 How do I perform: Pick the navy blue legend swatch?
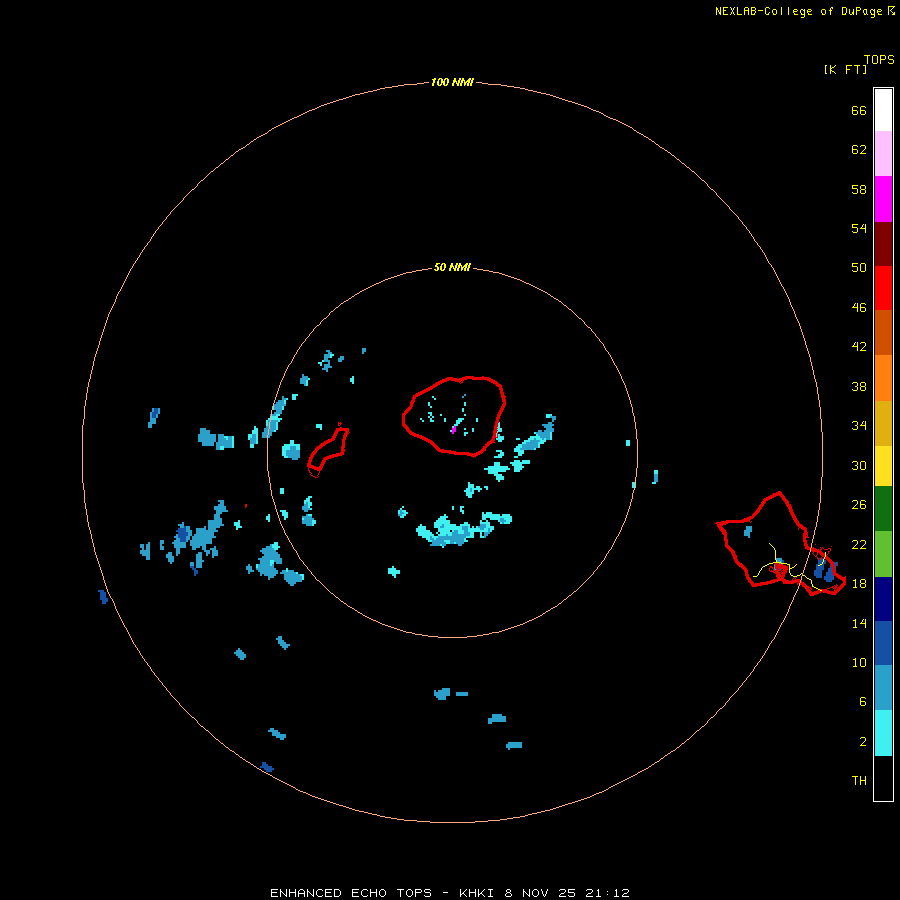[x=883, y=599]
